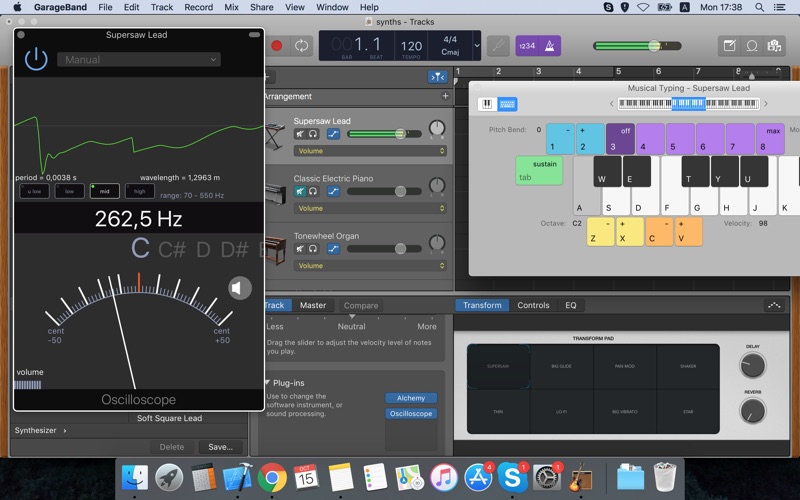Open the time signature display dropdown arrow
The width and height of the screenshot is (800, 500).
tap(477, 45)
